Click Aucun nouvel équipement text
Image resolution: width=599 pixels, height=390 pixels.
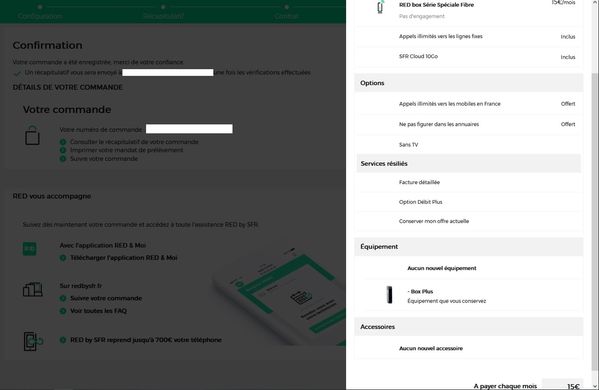pyautogui.click(x=442, y=268)
